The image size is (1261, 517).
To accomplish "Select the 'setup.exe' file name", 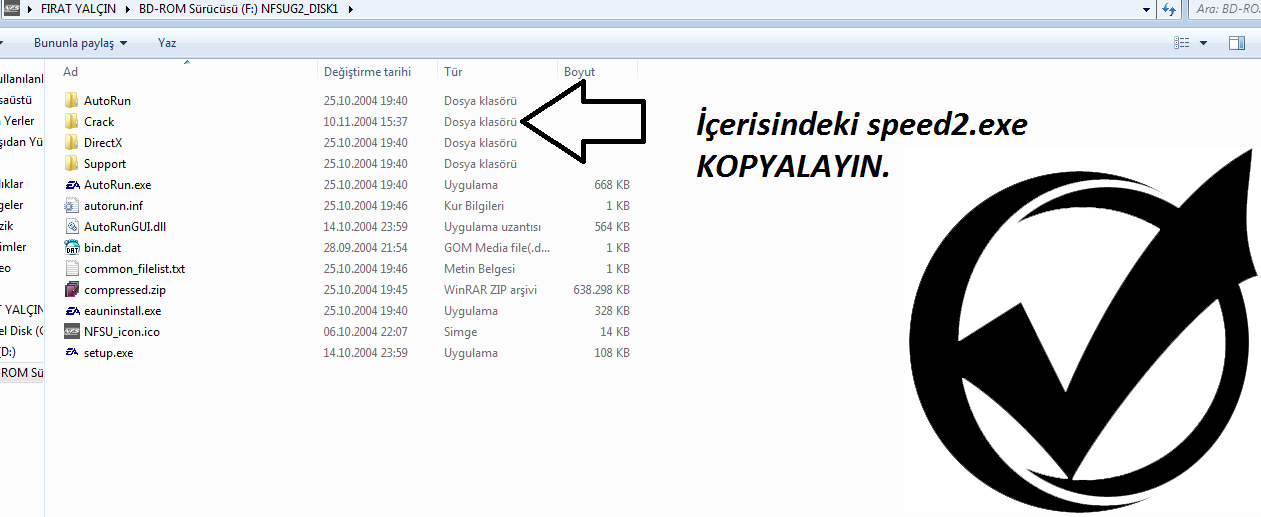I will 108,352.
